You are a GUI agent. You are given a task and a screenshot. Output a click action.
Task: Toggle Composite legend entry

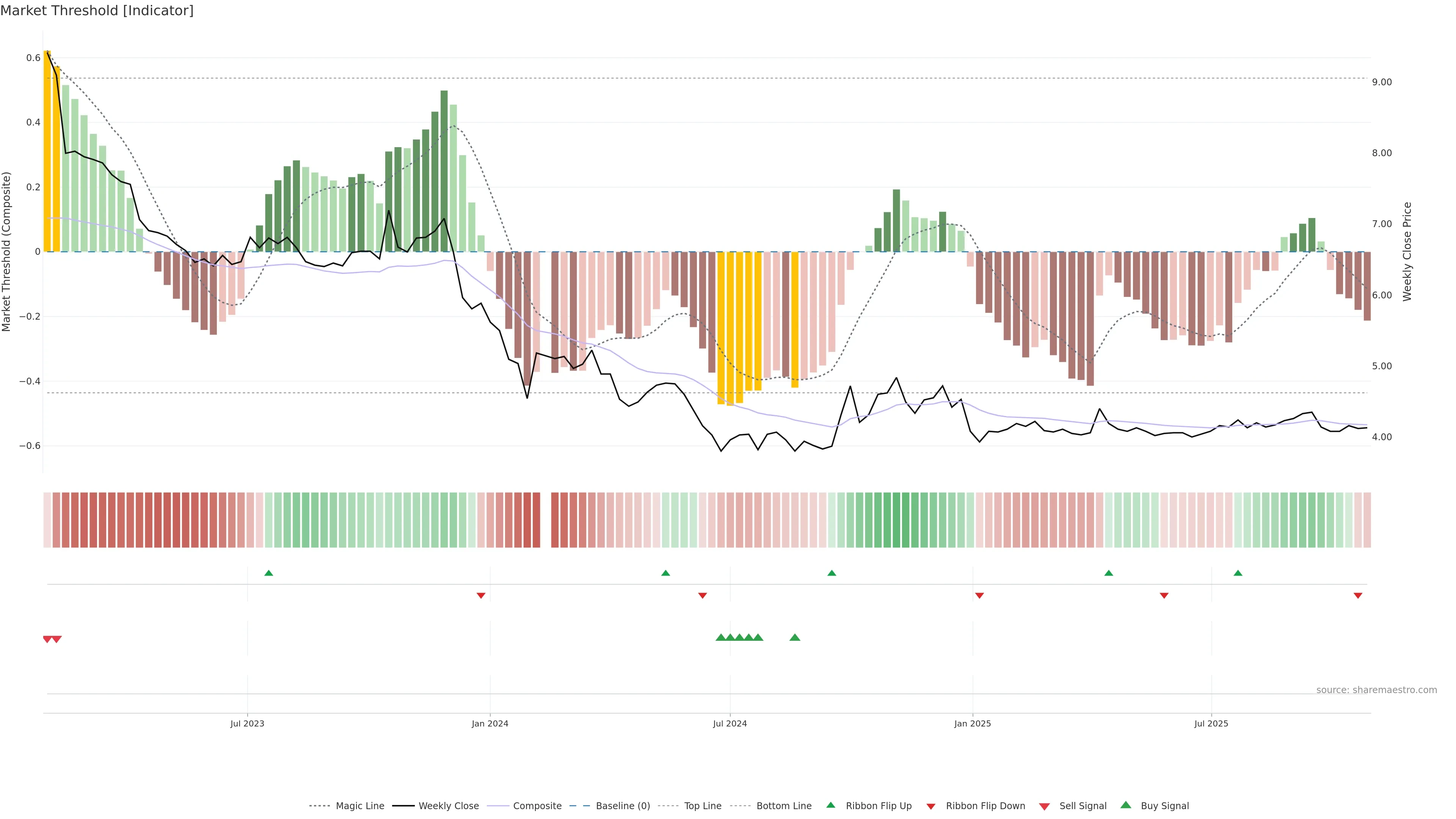[x=537, y=805]
